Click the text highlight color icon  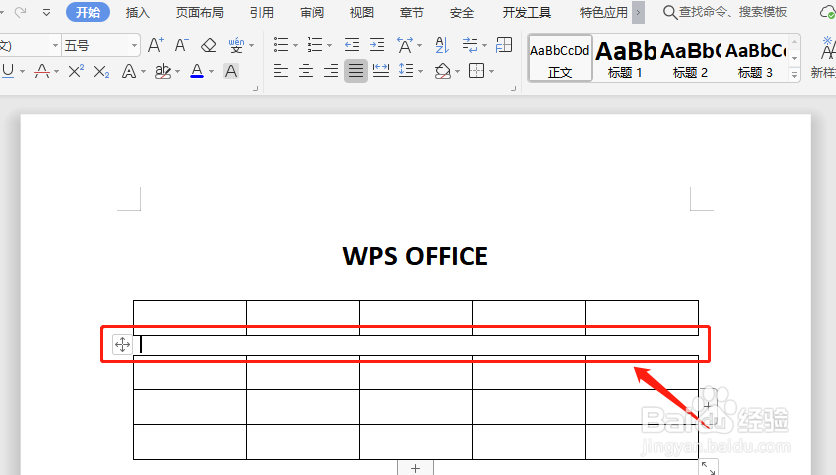click(x=163, y=71)
